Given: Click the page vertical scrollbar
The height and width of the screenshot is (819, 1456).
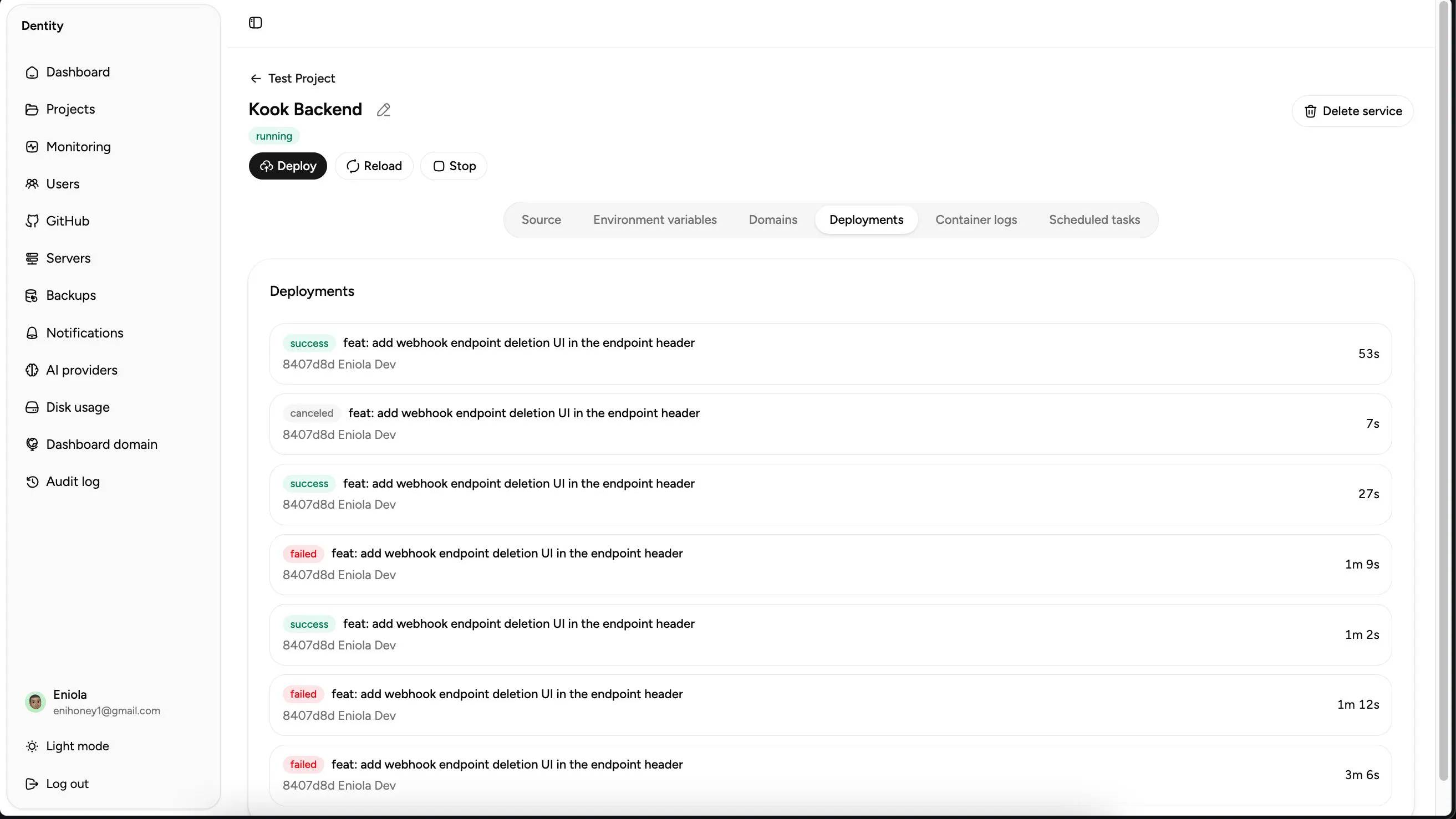Looking at the screenshot, I should pos(1444,390).
